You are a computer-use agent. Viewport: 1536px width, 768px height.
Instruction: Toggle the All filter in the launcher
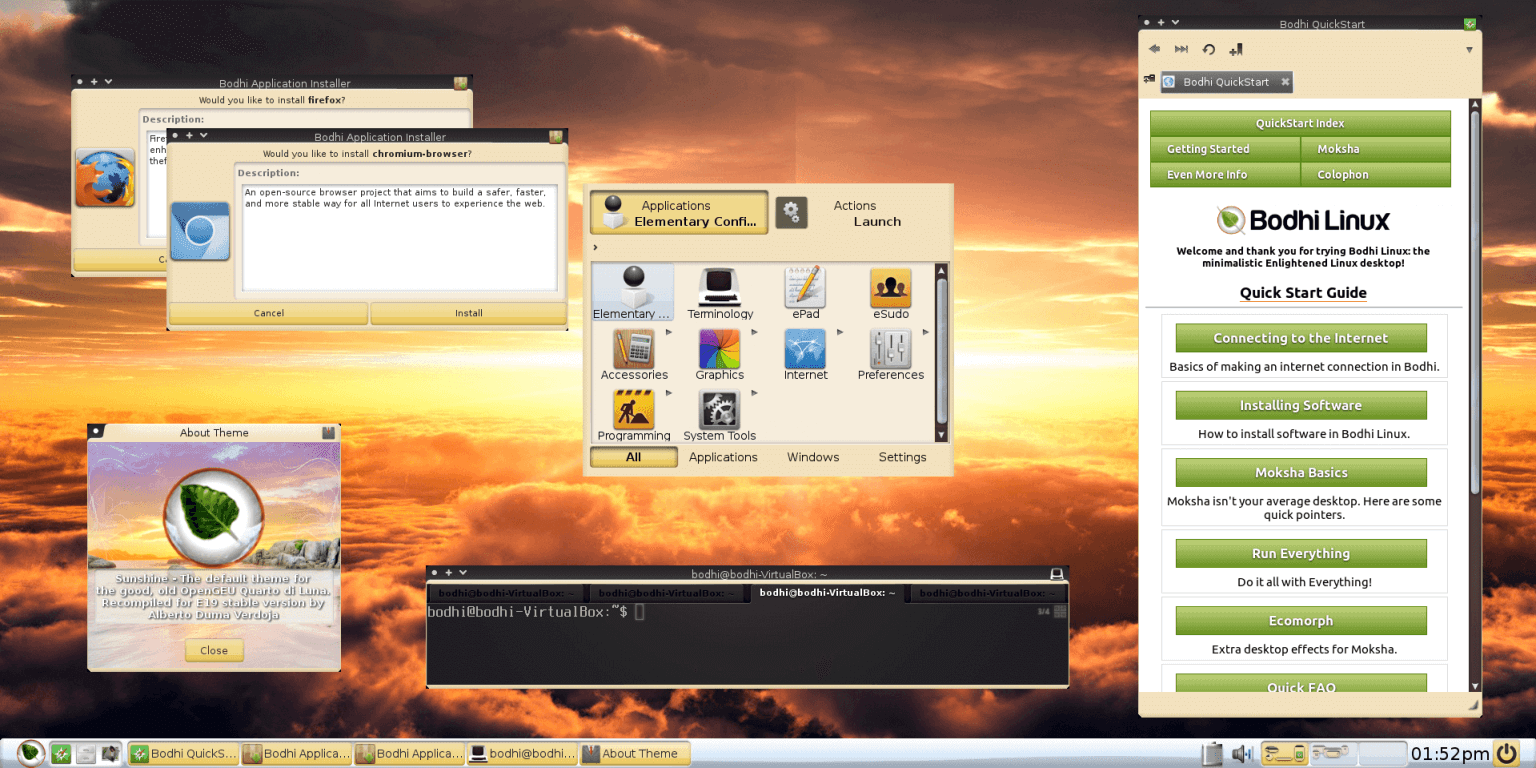[x=633, y=456]
